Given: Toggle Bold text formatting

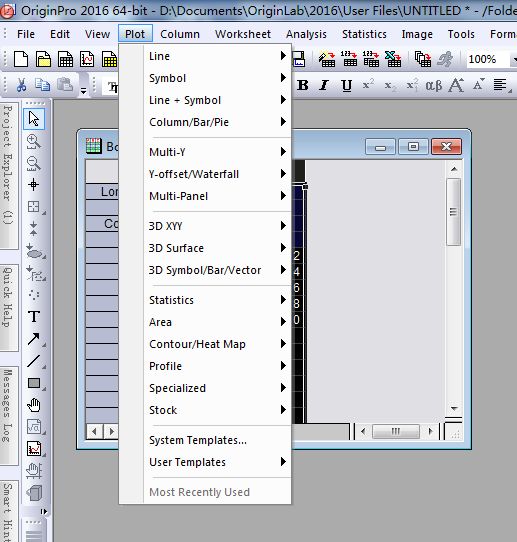Looking at the screenshot, I should click(303, 85).
